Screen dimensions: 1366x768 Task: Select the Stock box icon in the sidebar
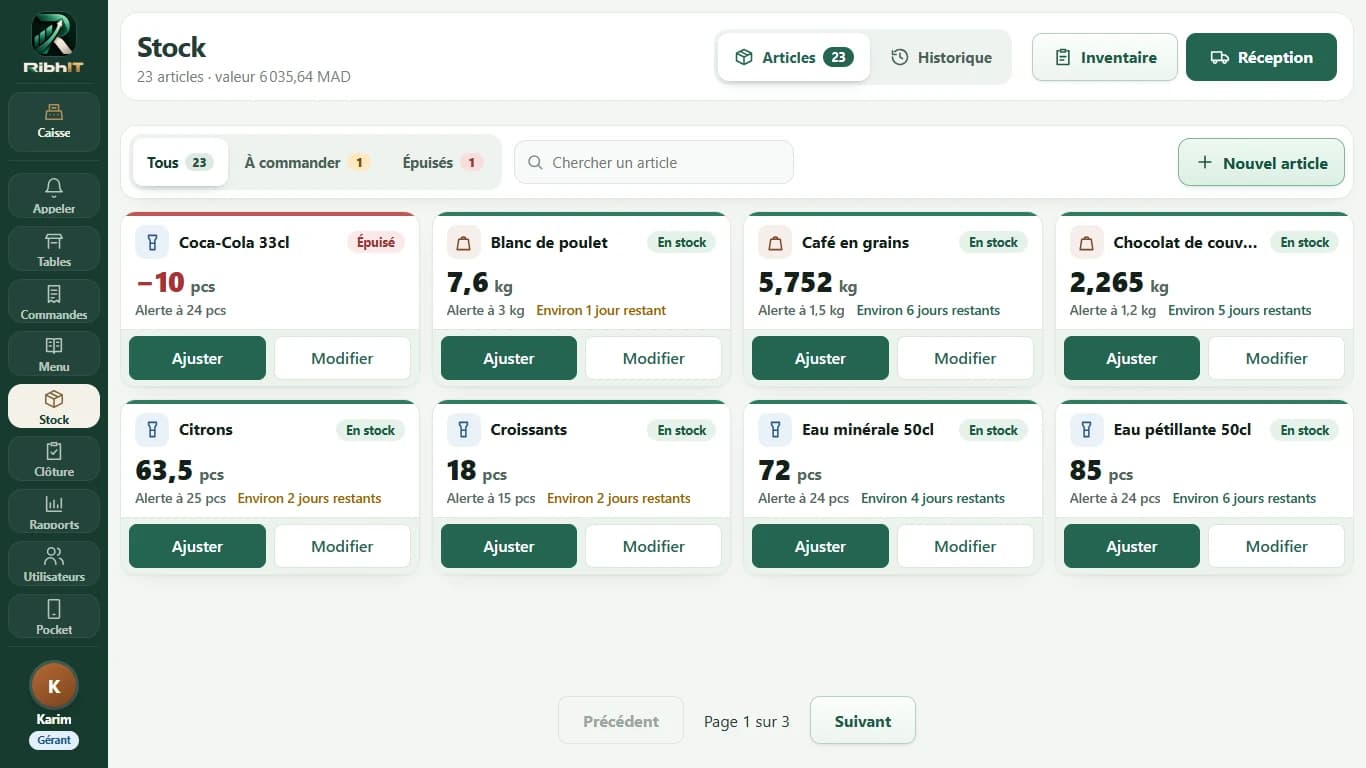(54, 399)
